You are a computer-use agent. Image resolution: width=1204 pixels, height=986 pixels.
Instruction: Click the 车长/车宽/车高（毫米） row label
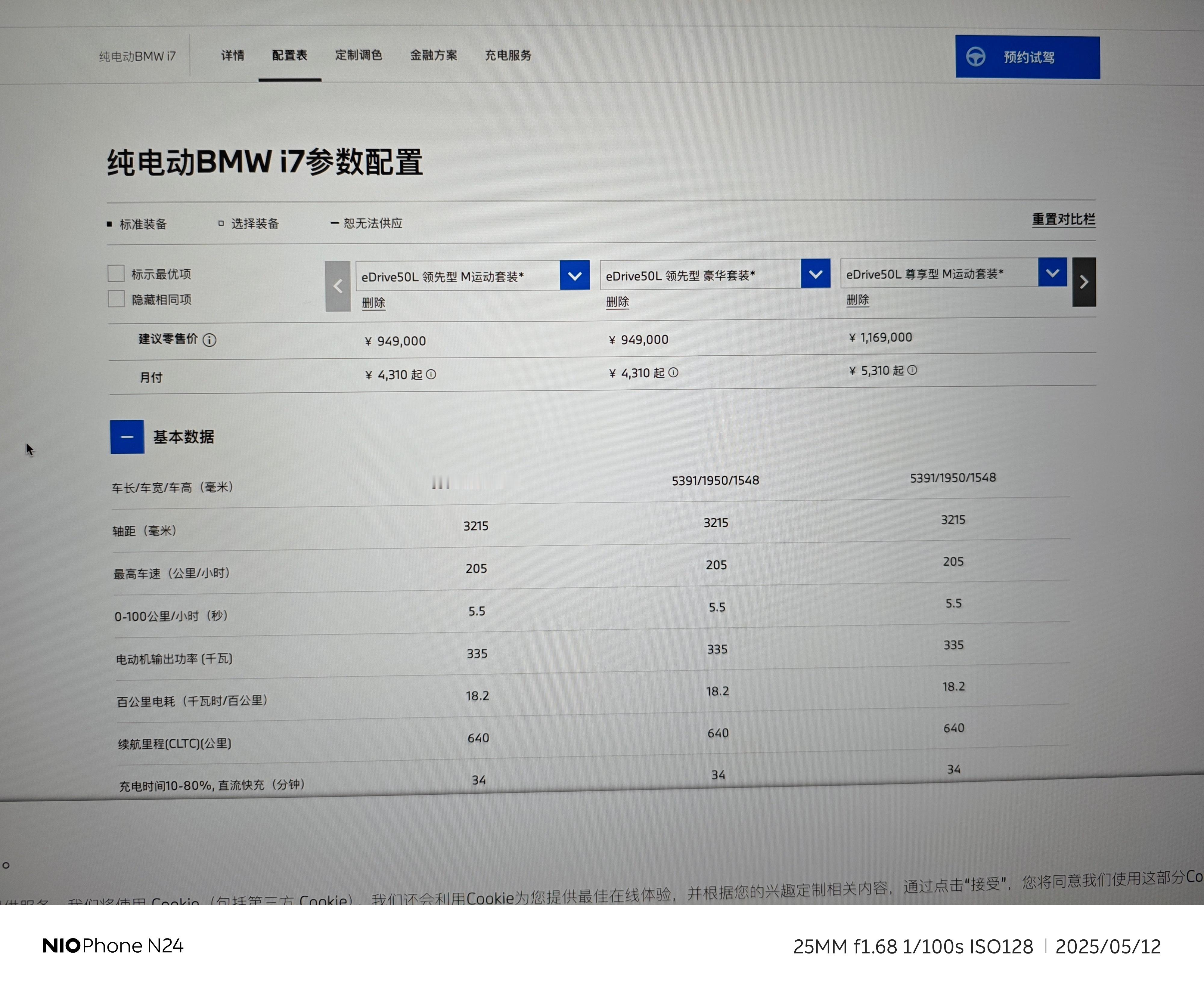pos(173,487)
